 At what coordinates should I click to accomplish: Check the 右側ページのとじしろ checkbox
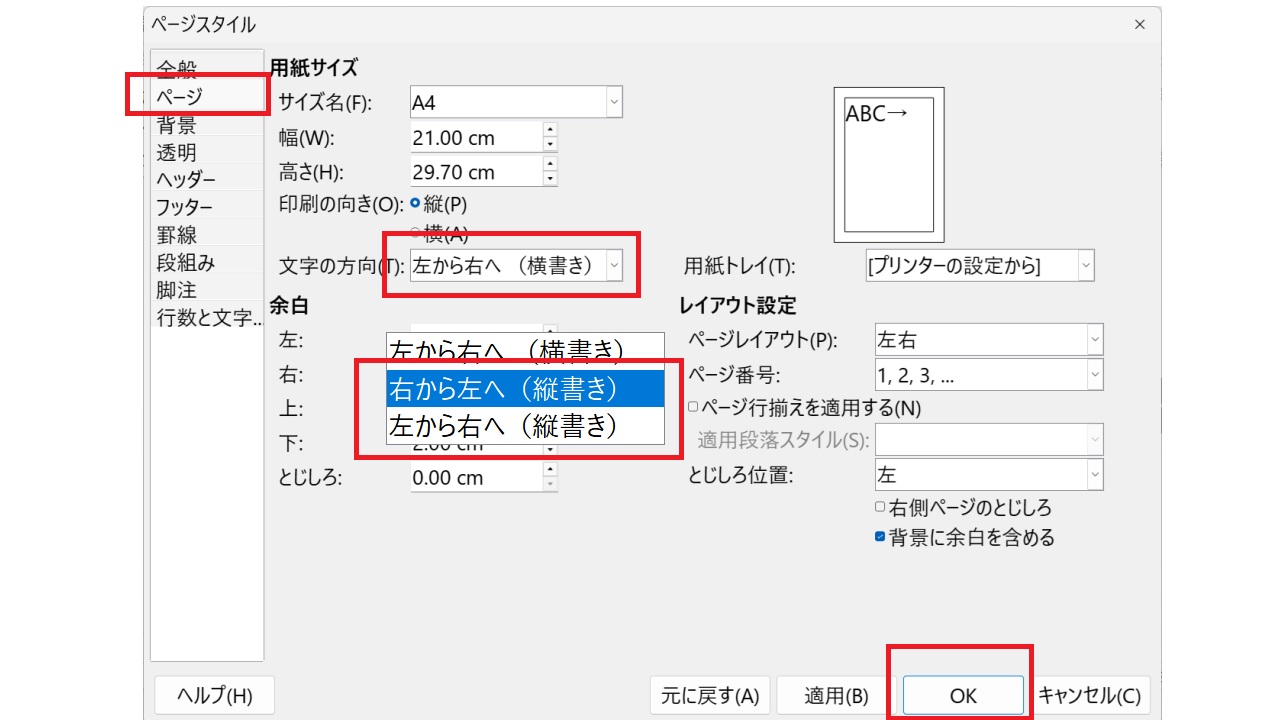[880, 508]
